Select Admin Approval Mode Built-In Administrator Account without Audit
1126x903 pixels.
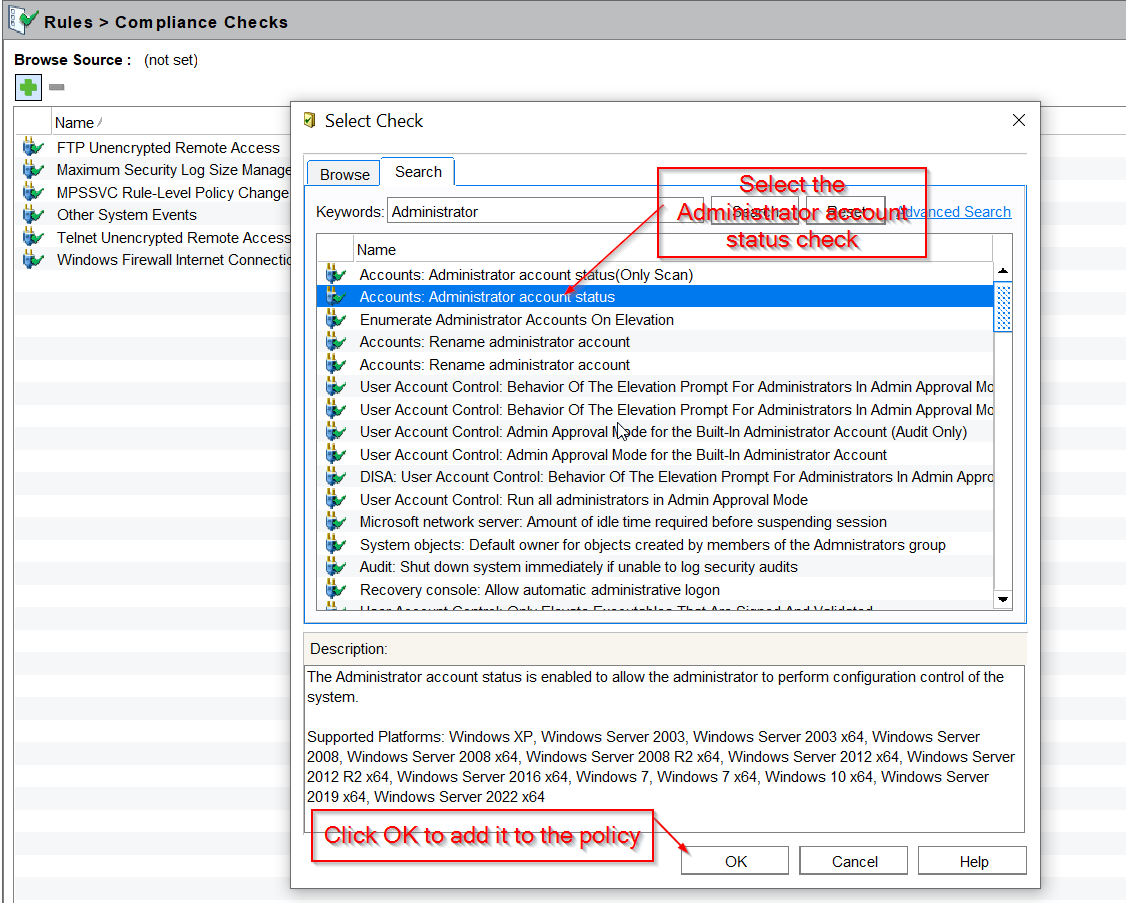pos(655,455)
